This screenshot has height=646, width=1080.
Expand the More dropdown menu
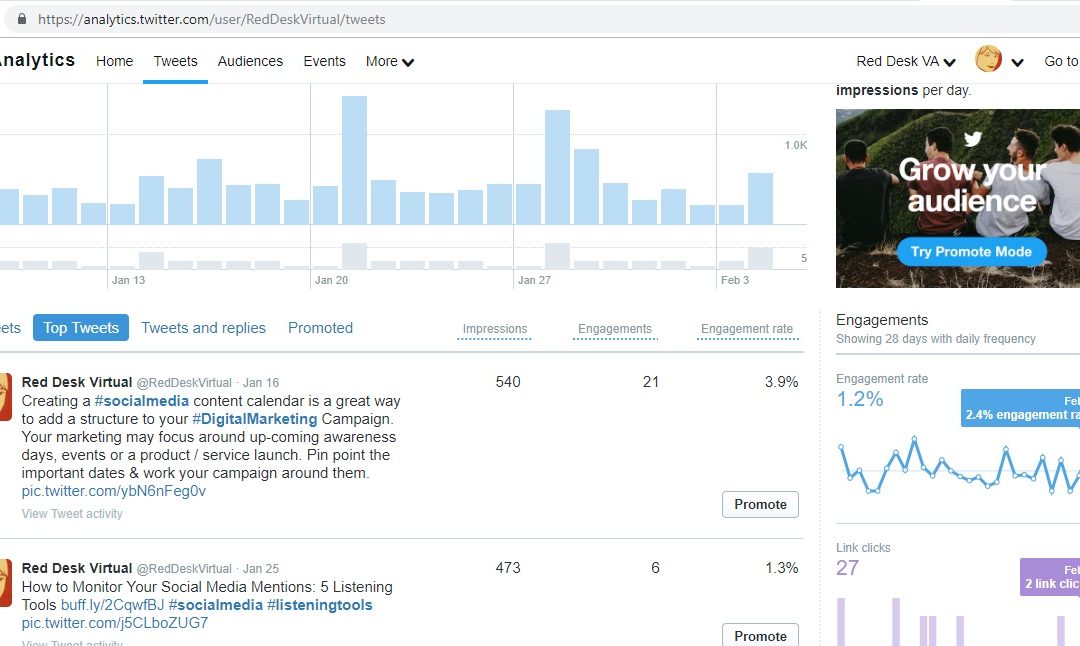(x=389, y=61)
